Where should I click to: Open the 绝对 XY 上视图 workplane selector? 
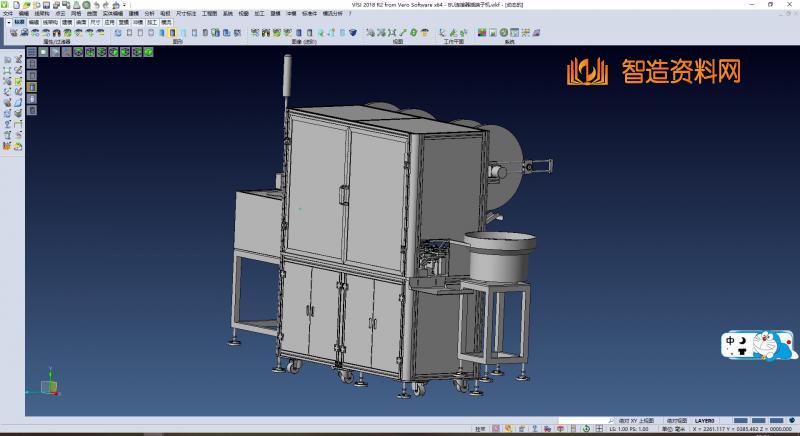click(x=636, y=420)
